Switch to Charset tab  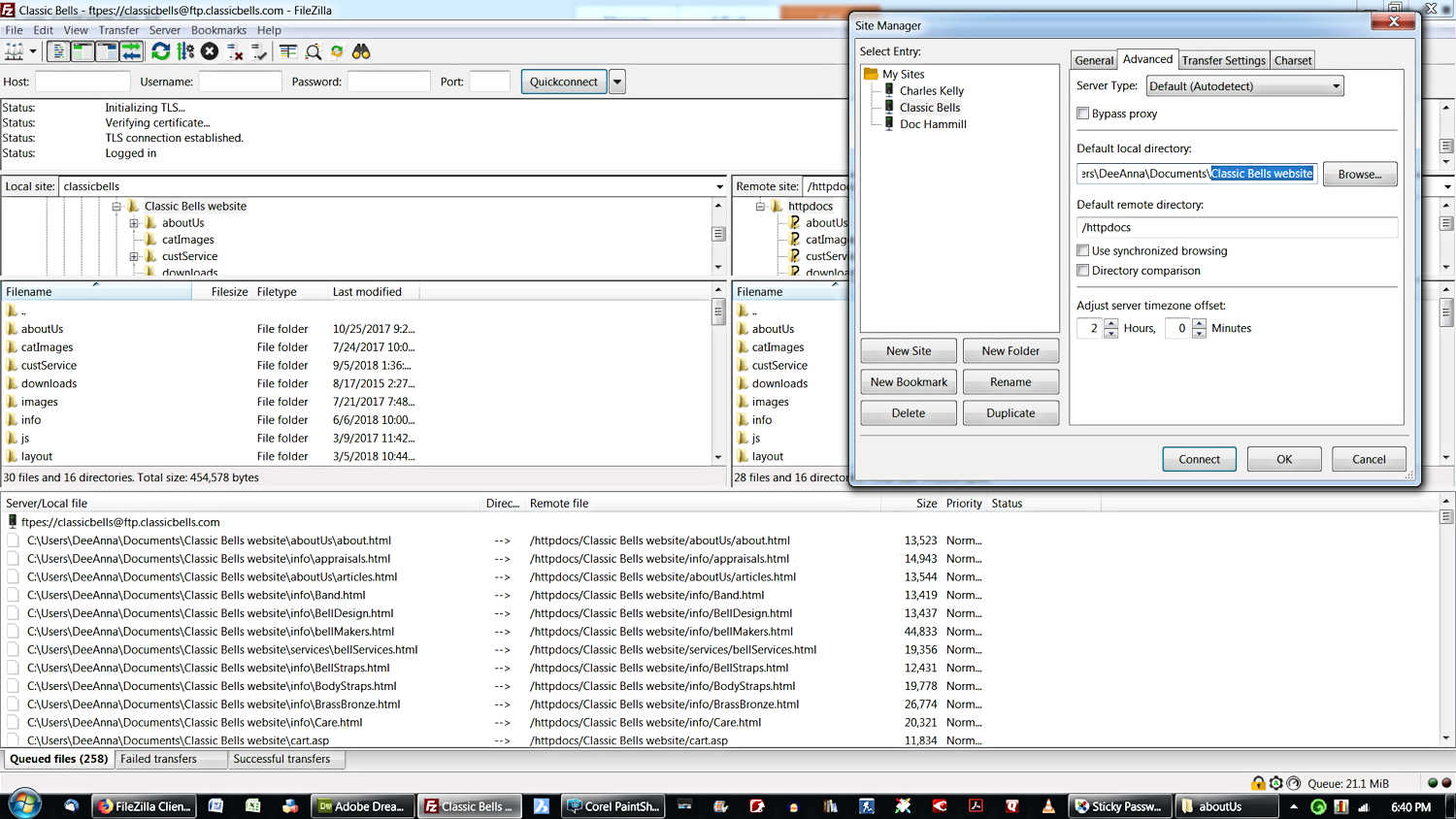pos(1293,60)
